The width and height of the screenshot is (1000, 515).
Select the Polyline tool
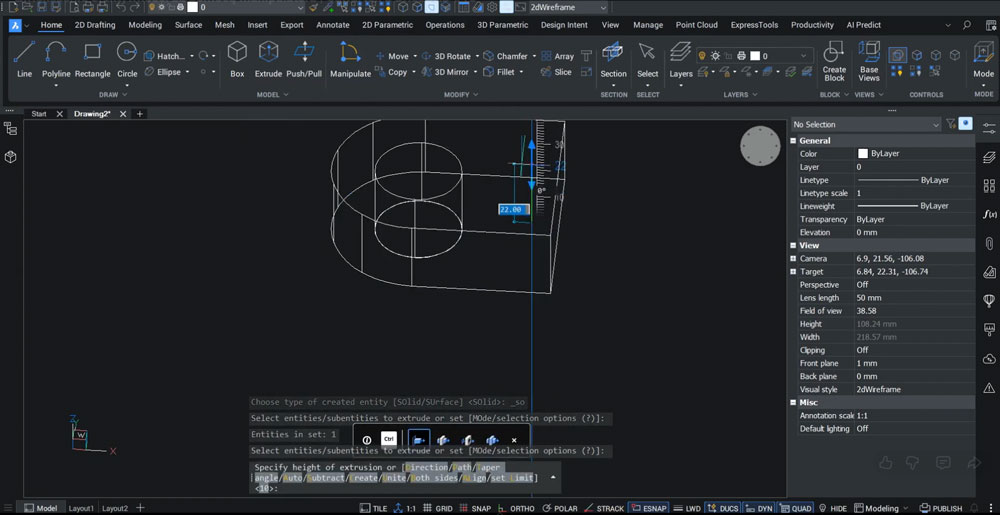click(x=56, y=59)
